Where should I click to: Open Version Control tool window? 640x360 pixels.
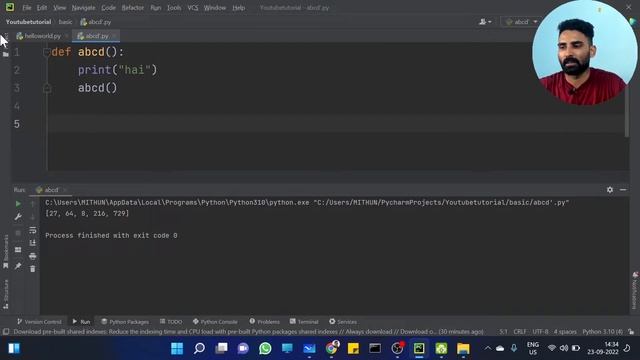[x=39, y=322]
